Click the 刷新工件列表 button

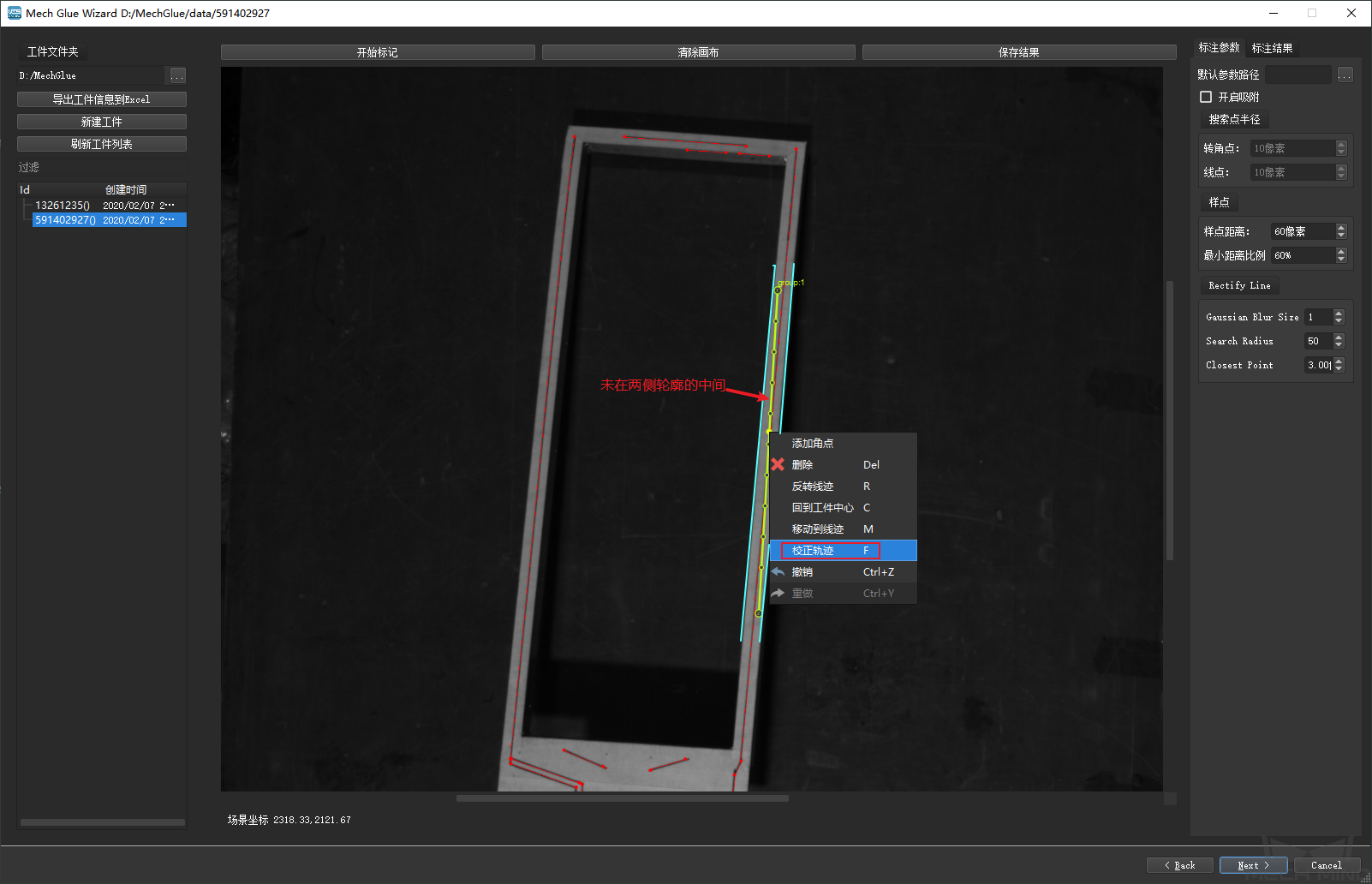point(102,144)
